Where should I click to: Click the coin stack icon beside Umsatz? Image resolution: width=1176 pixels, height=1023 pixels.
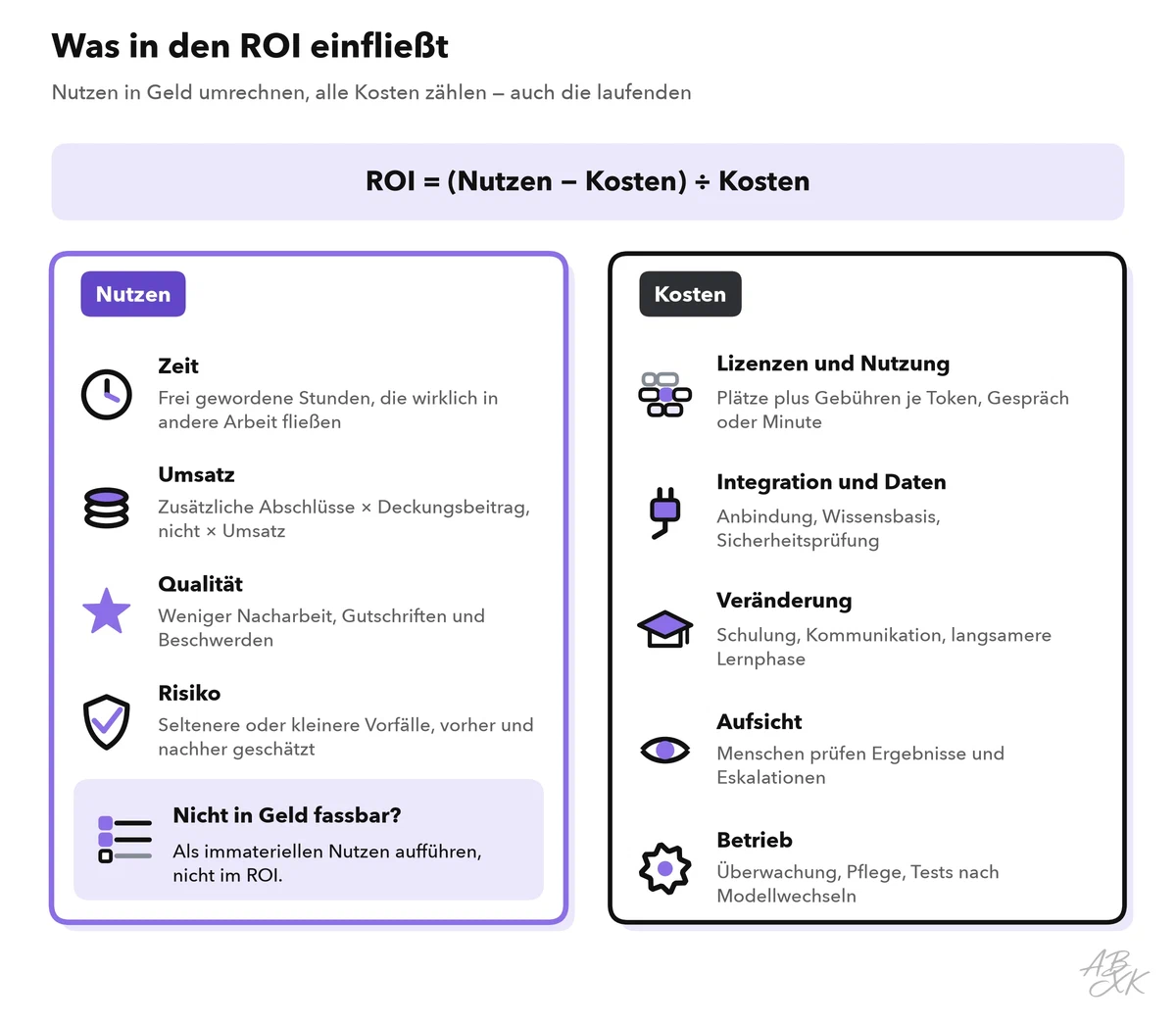106,508
